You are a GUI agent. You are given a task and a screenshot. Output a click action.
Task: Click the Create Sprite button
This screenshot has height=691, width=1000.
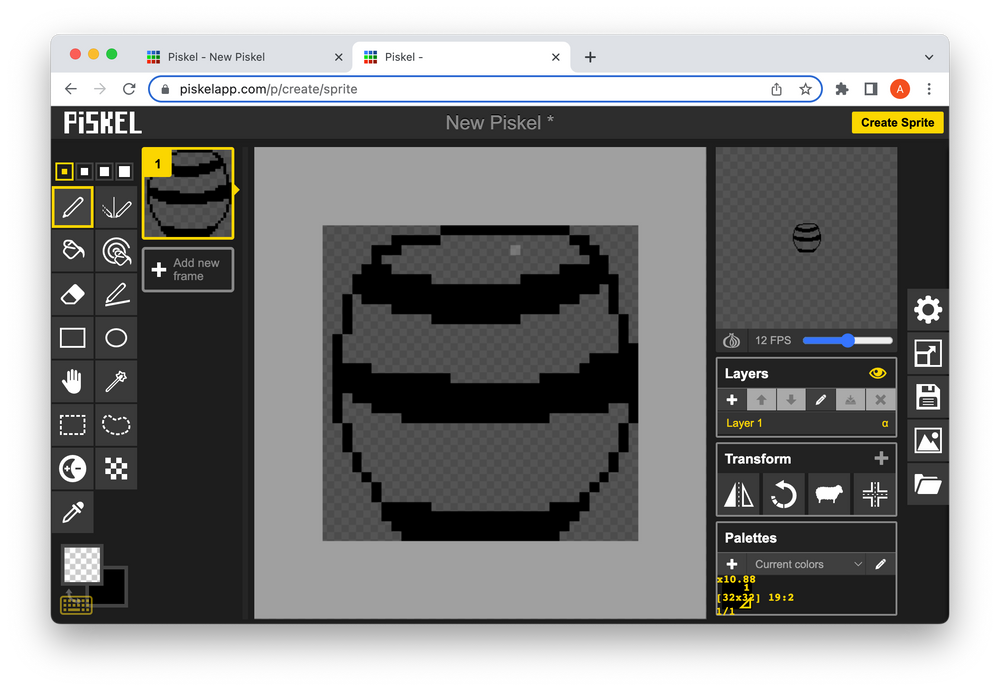[x=897, y=122]
